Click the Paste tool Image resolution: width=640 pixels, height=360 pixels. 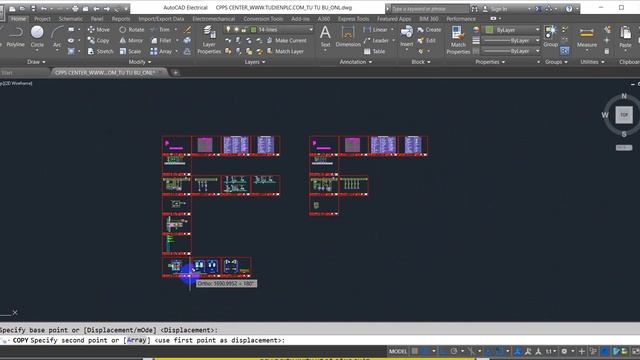[625, 37]
